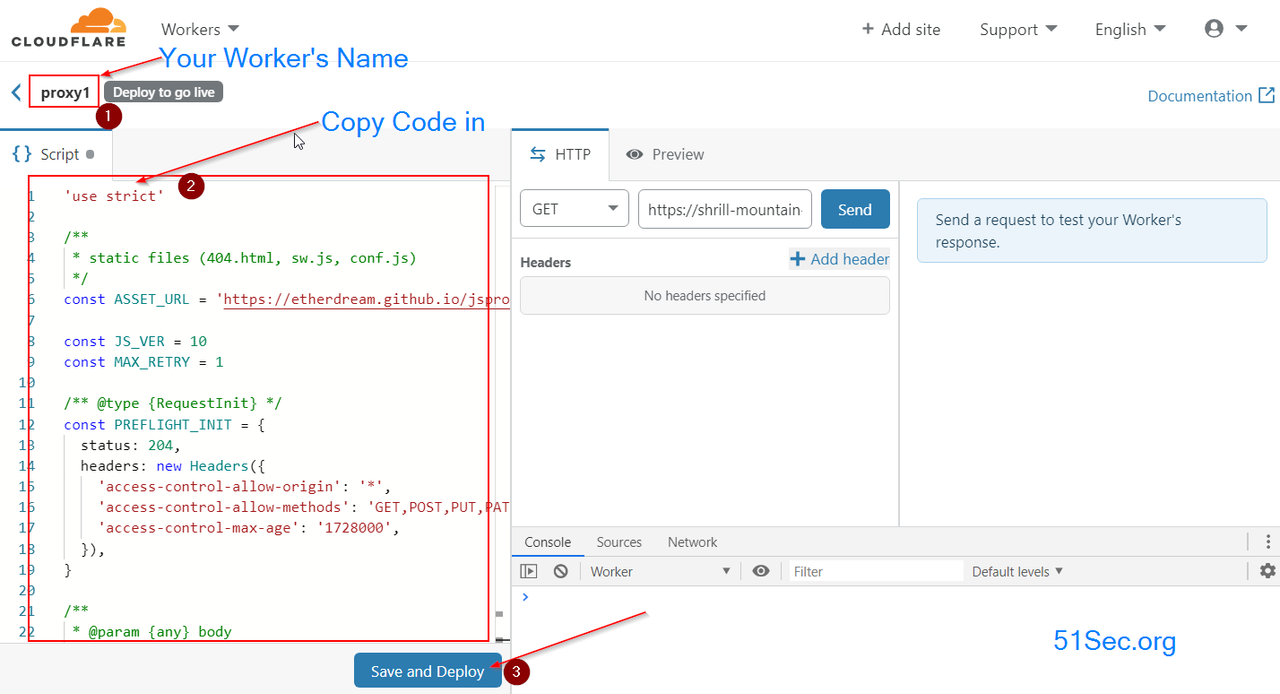Click the 'use strict' code line
The width and height of the screenshot is (1280, 694).
[114, 196]
